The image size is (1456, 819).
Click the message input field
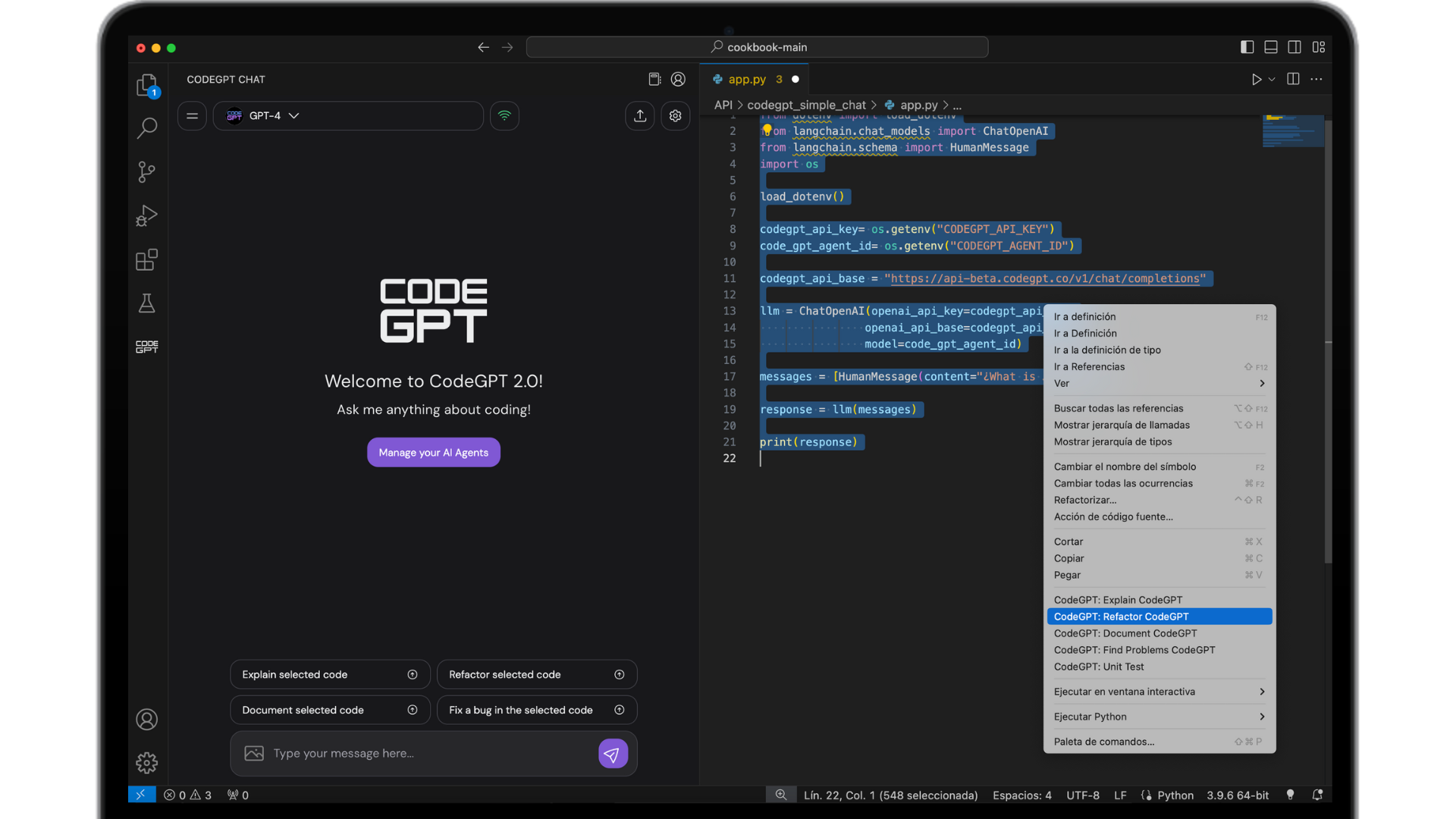(x=432, y=754)
